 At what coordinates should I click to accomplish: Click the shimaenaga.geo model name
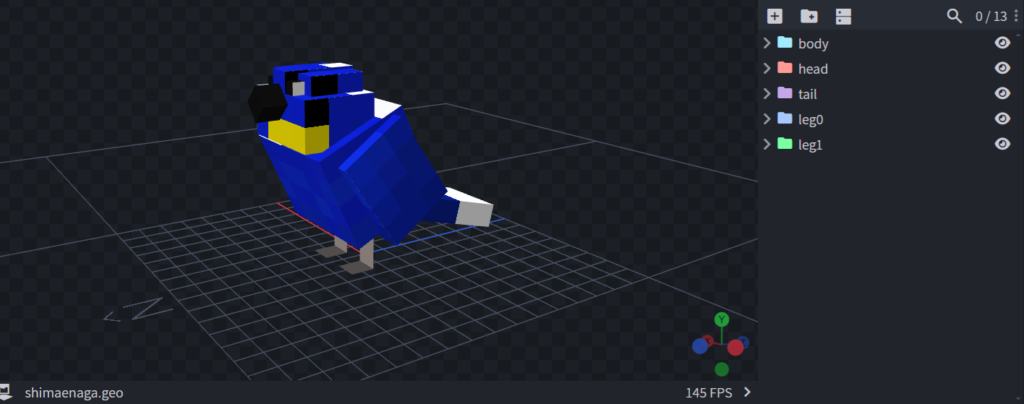pos(73,392)
